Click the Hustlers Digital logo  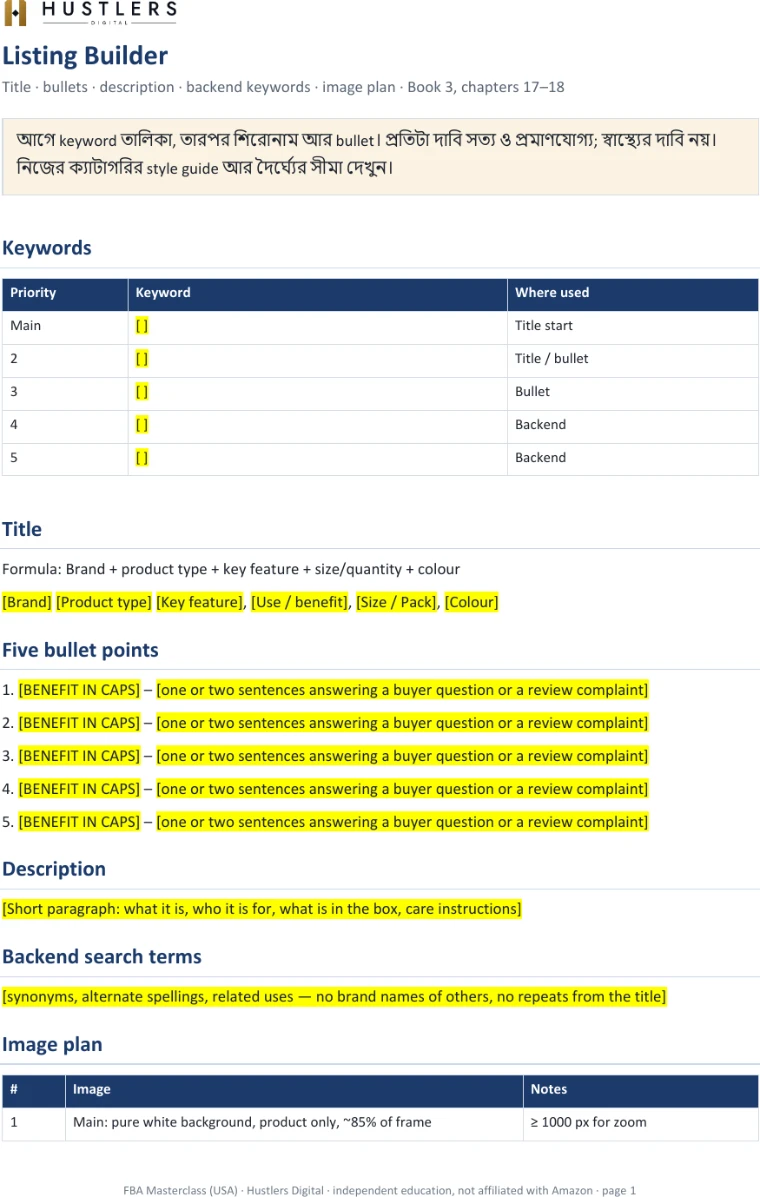click(90, 12)
